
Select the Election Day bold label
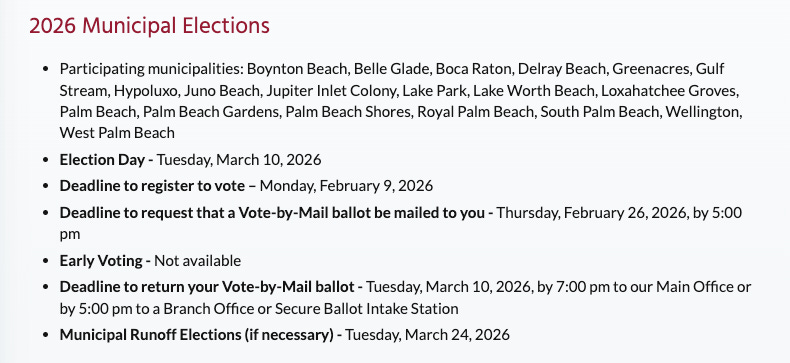point(102,160)
